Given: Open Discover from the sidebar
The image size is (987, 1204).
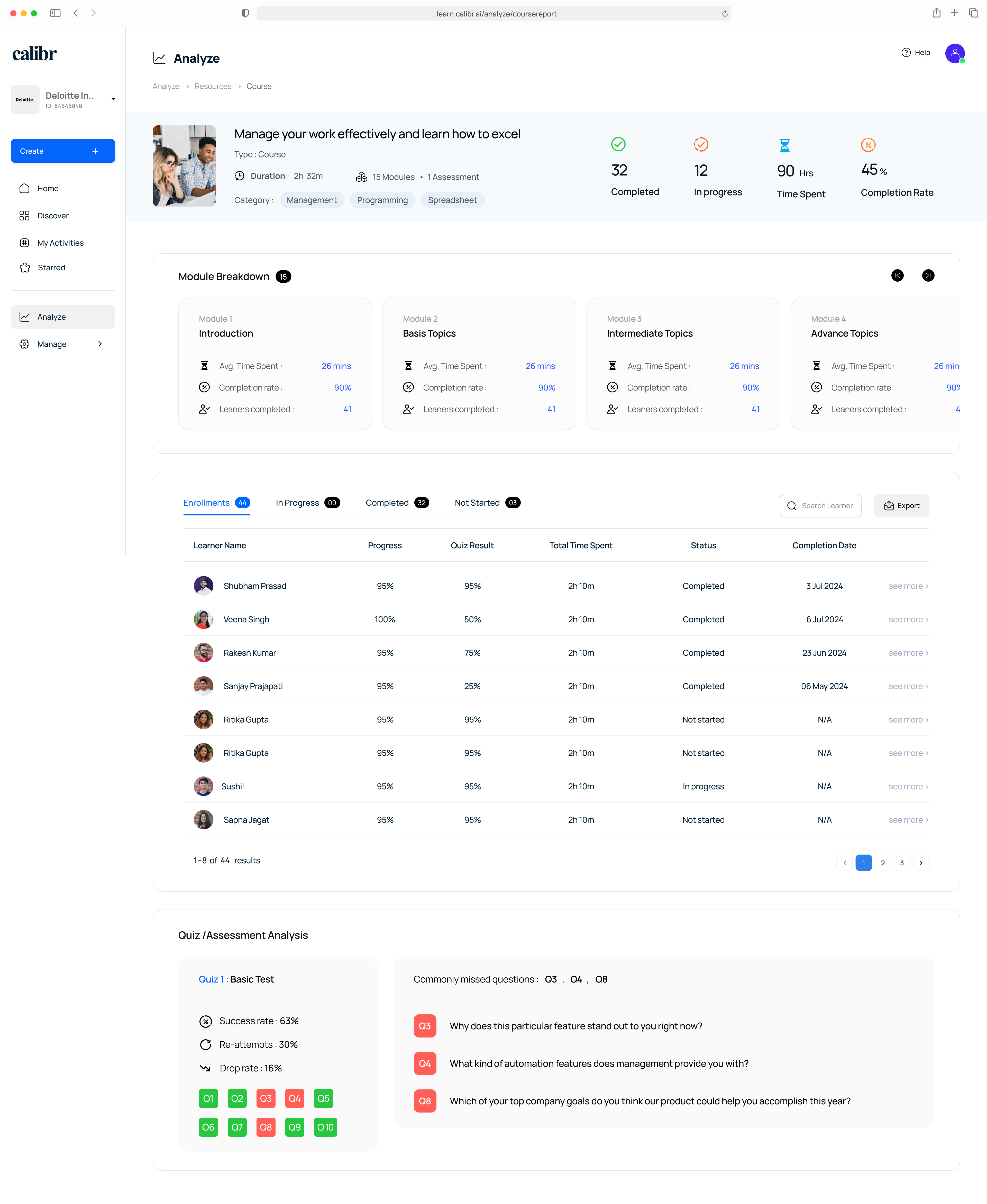Looking at the screenshot, I should point(52,216).
